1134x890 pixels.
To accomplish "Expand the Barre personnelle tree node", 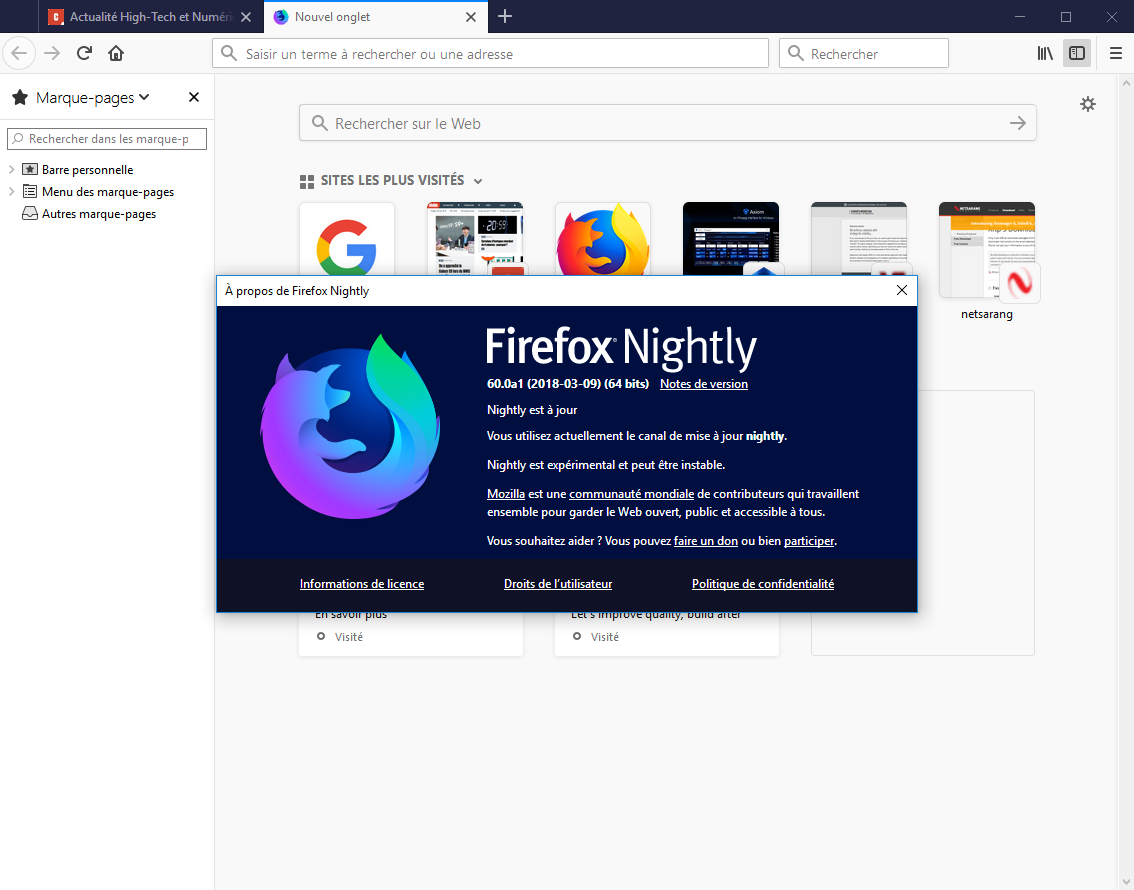I will click(x=12, y=169).
